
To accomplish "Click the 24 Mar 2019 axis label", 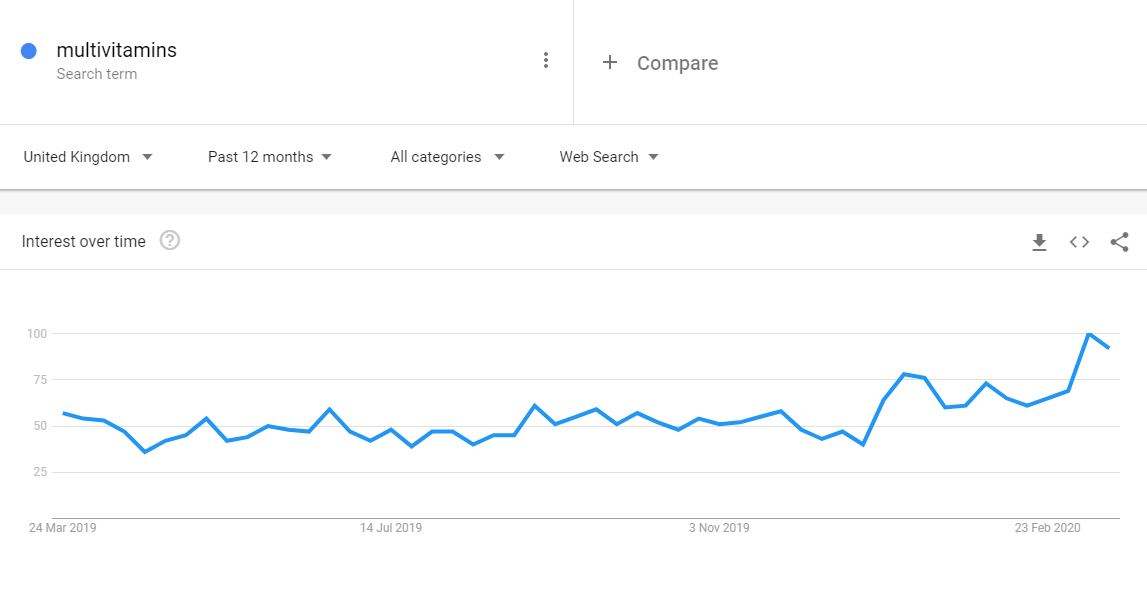I will point(62,527).
